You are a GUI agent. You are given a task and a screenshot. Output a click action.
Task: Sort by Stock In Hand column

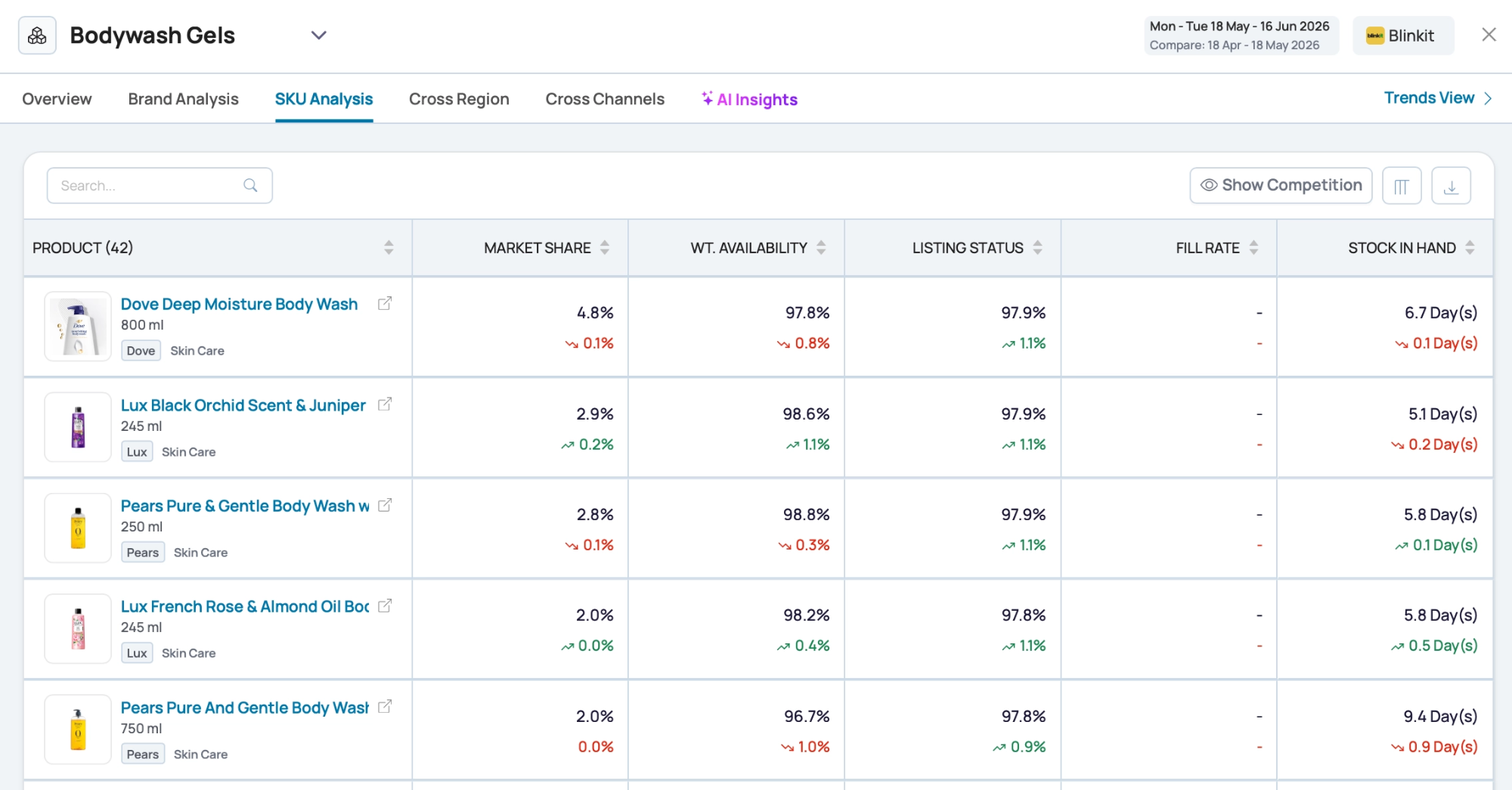click(1470, 247)
